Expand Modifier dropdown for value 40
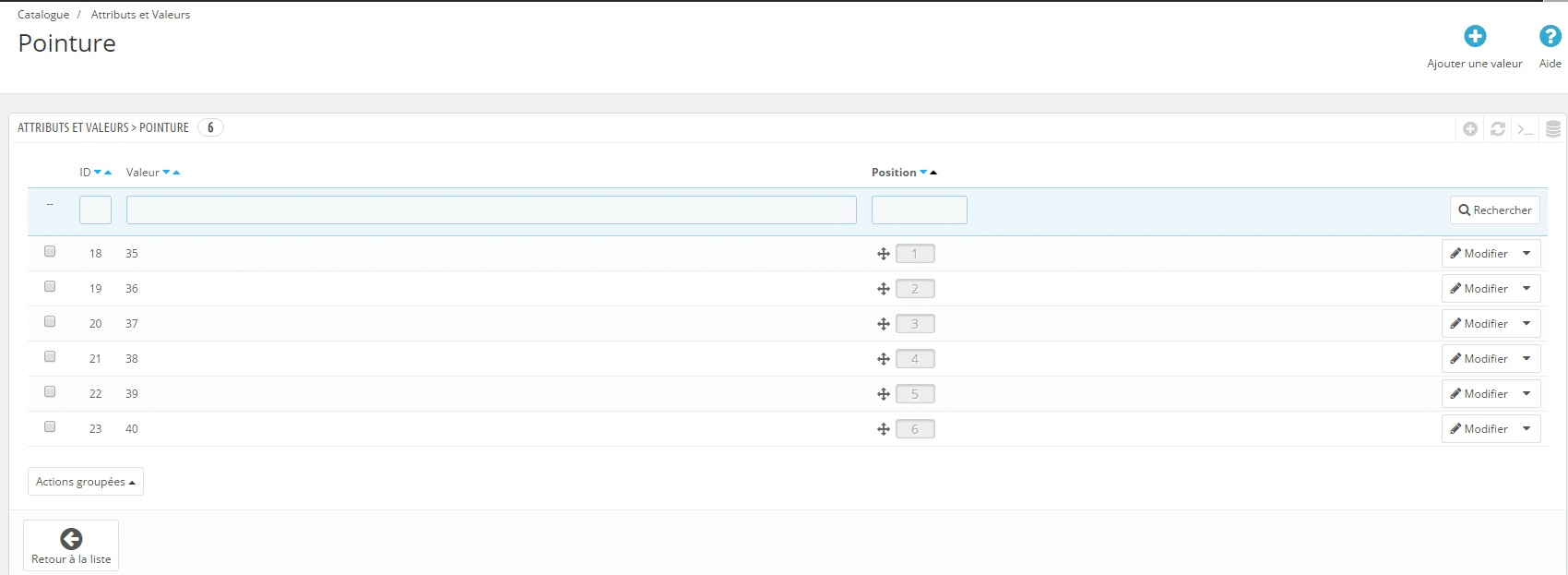 pyautogui.click(x=1526, y=429)
